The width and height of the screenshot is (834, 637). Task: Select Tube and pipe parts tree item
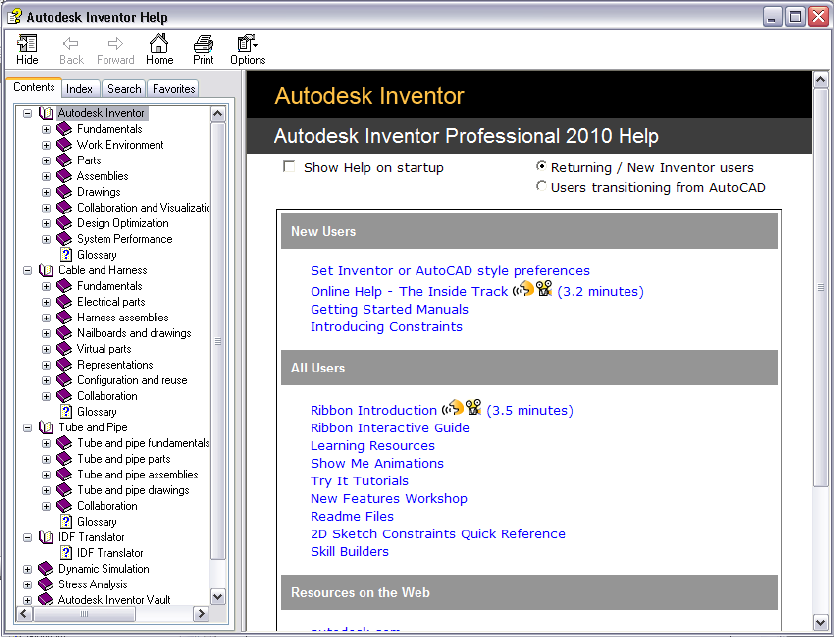coord(123,459)
